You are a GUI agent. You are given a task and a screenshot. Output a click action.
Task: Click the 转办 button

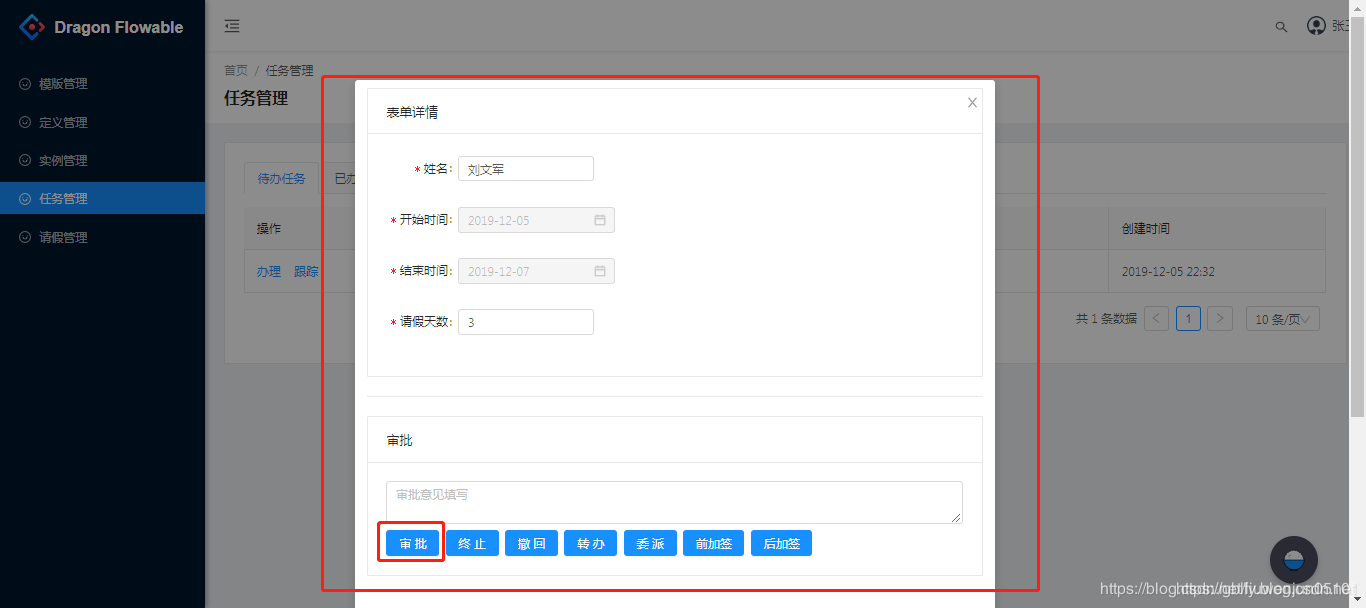[x=590, y=543]
